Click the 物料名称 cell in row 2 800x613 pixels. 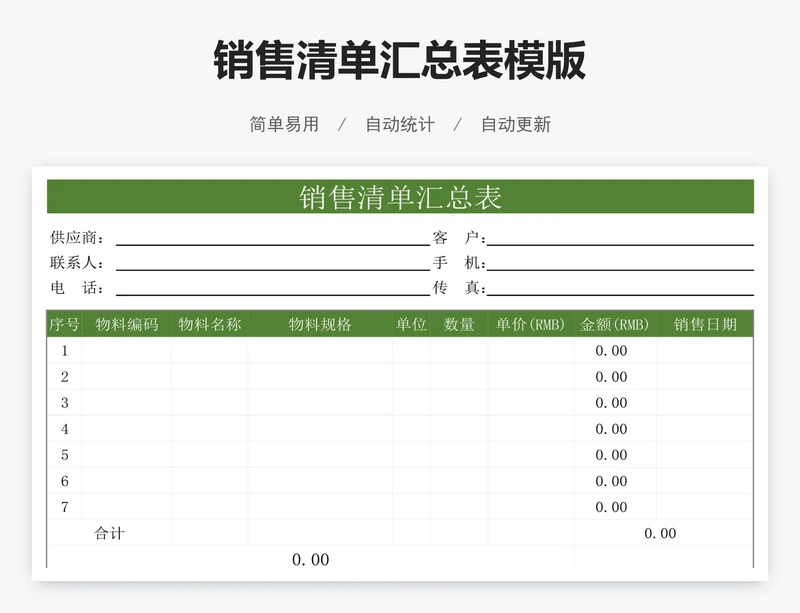pos(210,377)
